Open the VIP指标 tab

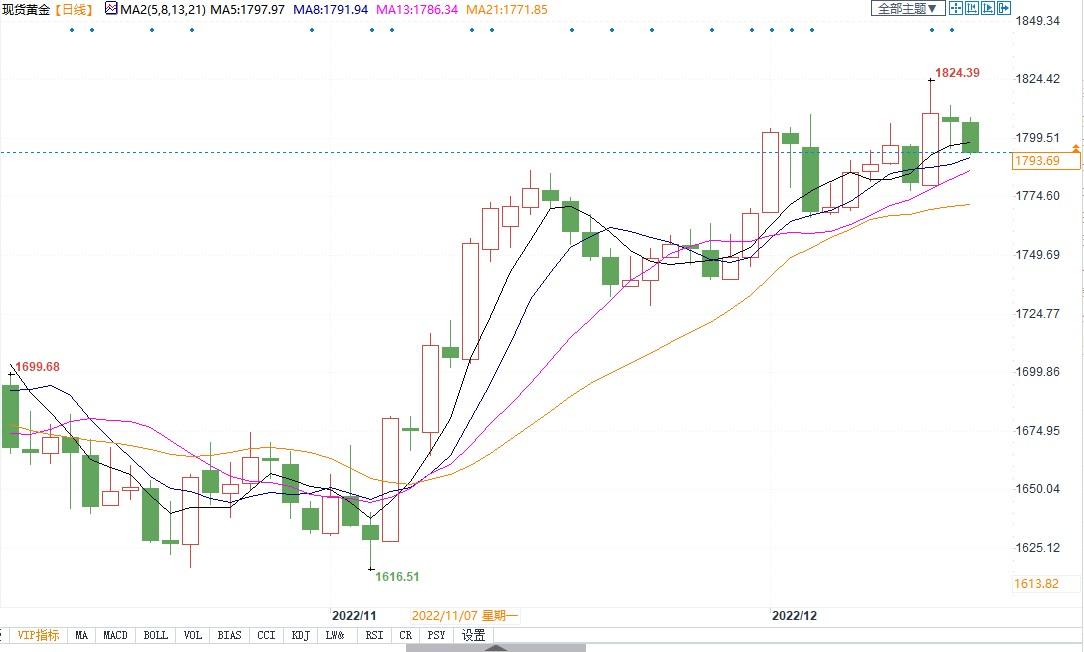point(38,635)
